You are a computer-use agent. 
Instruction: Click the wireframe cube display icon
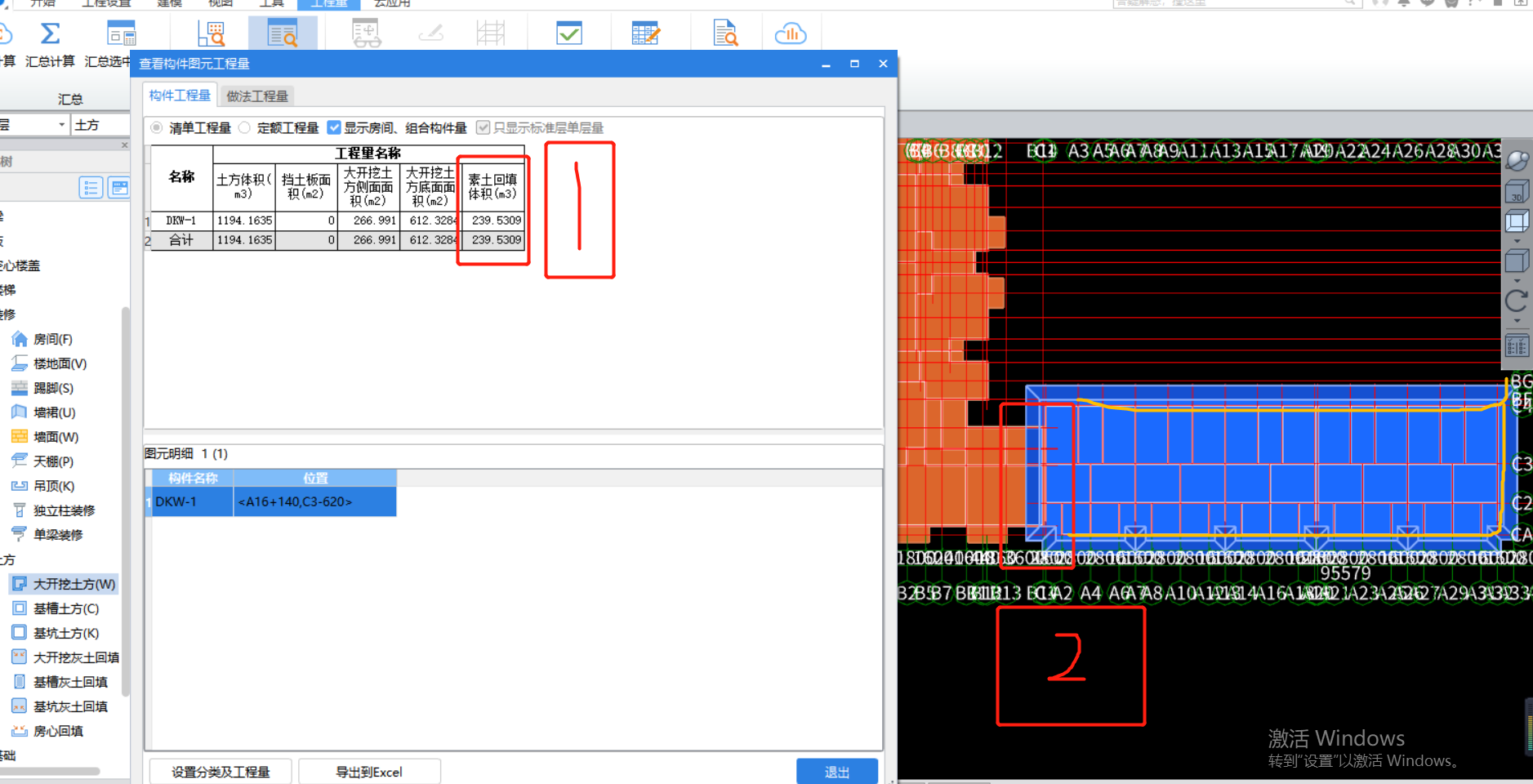coord(1517,221)
